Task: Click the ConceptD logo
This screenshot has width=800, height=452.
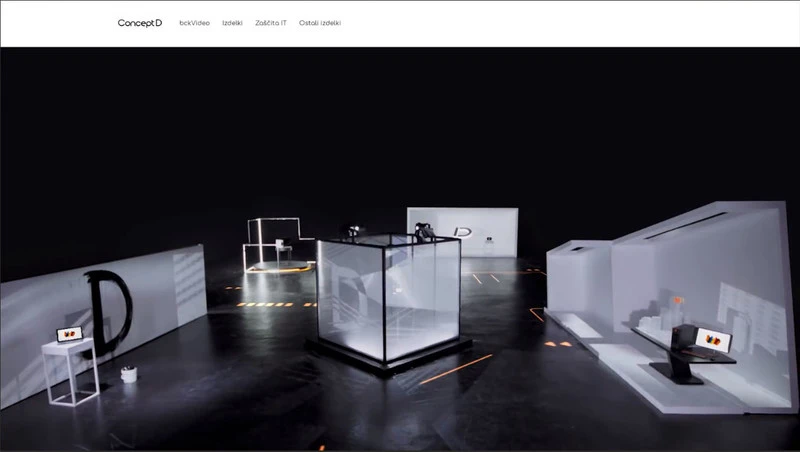Action: (139, 23)
